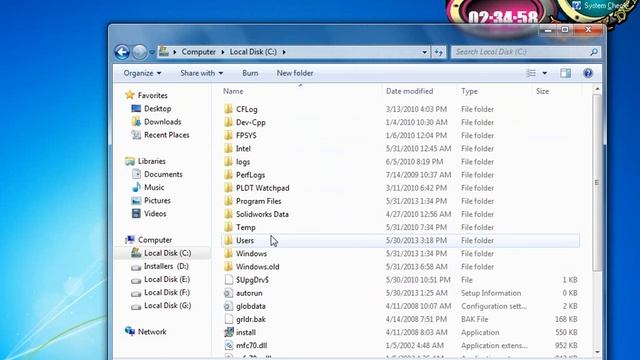Image resolution: width=640 pixels, height=360 pixels.
Task: Select the grldr.bak file icon
Action: coord(229,319)
